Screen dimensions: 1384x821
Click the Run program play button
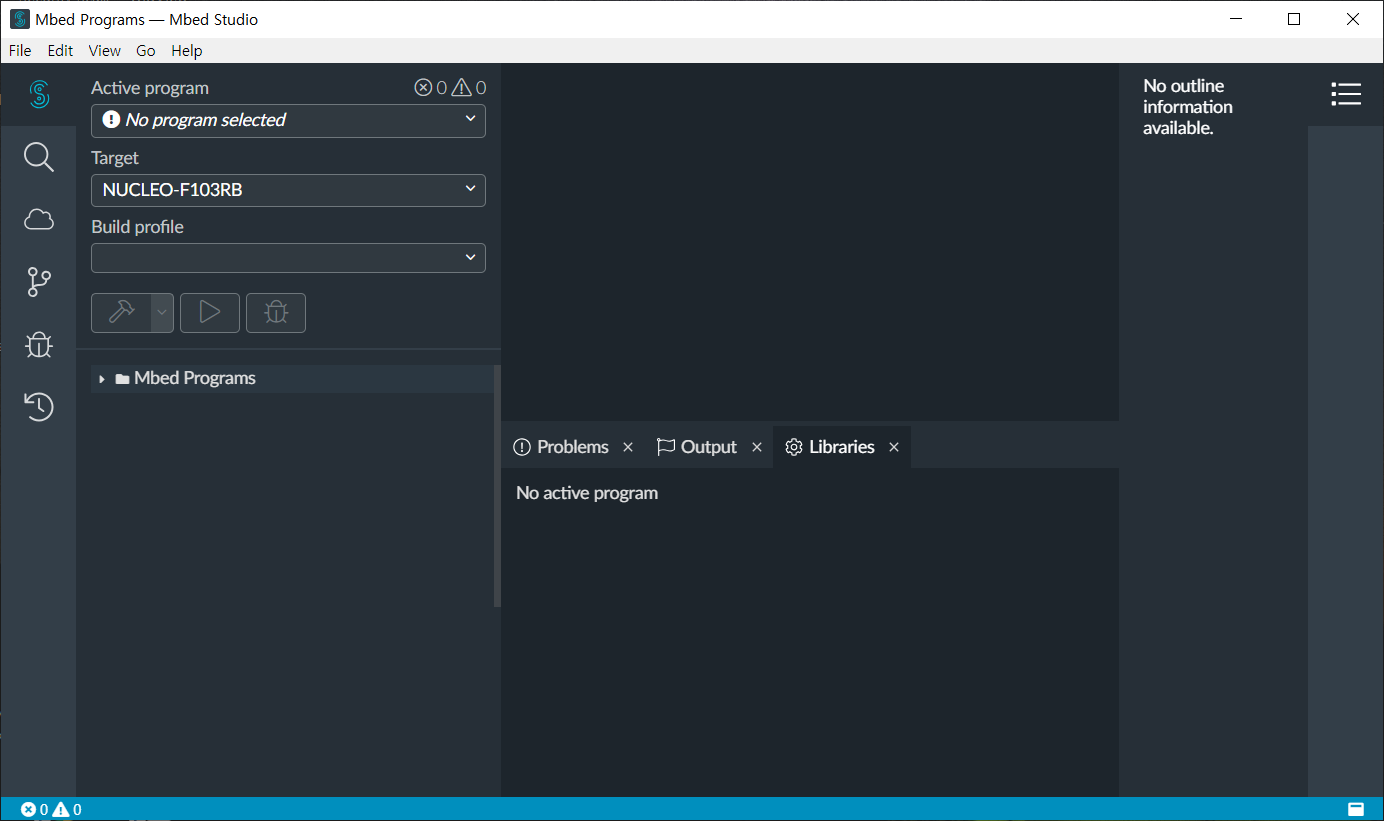tap(210, 313)
